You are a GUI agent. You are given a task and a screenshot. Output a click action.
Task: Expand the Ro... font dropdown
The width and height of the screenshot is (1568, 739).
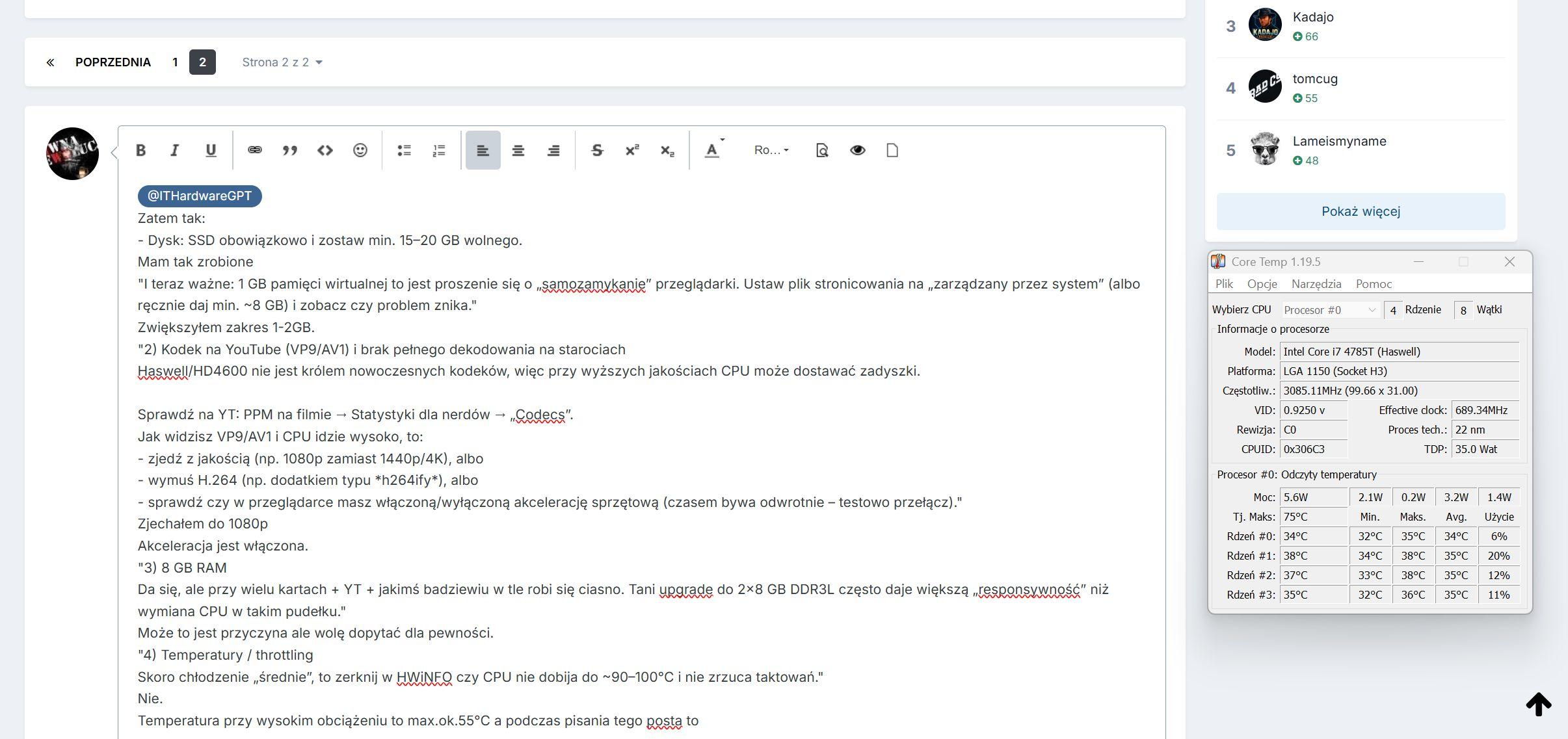point(771,150)
